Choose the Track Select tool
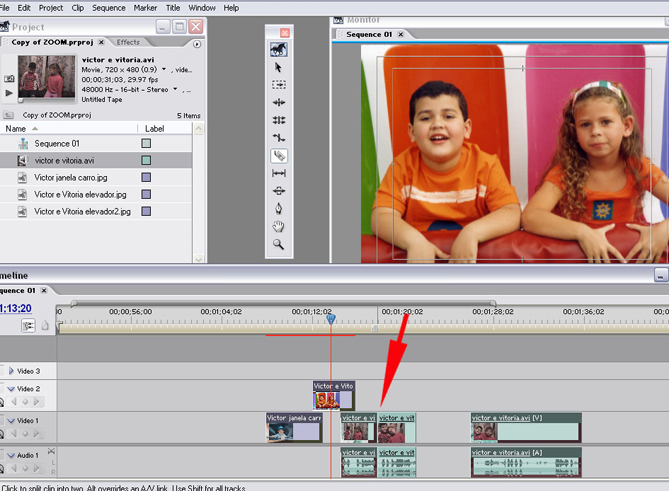The height and width of the screenshot is (491, 669). [x=279, y=85]
